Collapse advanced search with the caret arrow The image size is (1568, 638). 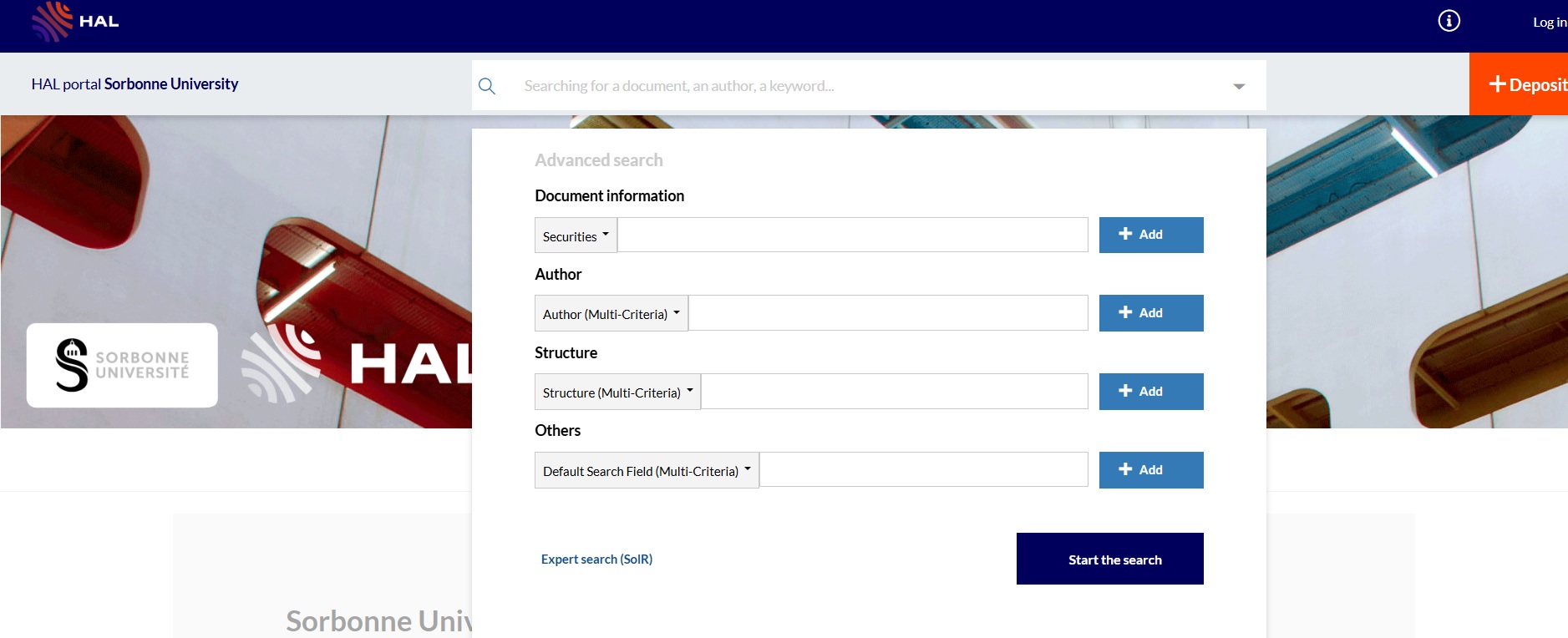pyautogui.click(x=1239, y=86)
